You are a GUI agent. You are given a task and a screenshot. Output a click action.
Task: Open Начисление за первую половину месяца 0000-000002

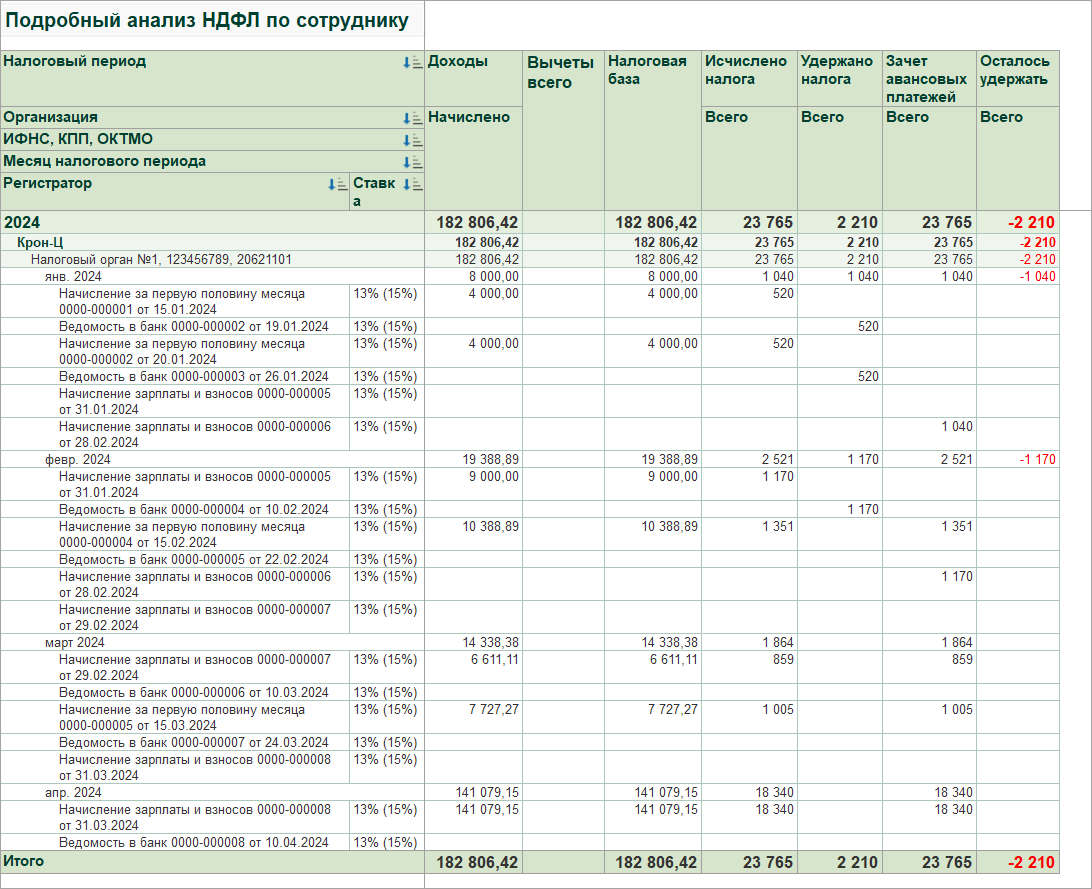182,352
